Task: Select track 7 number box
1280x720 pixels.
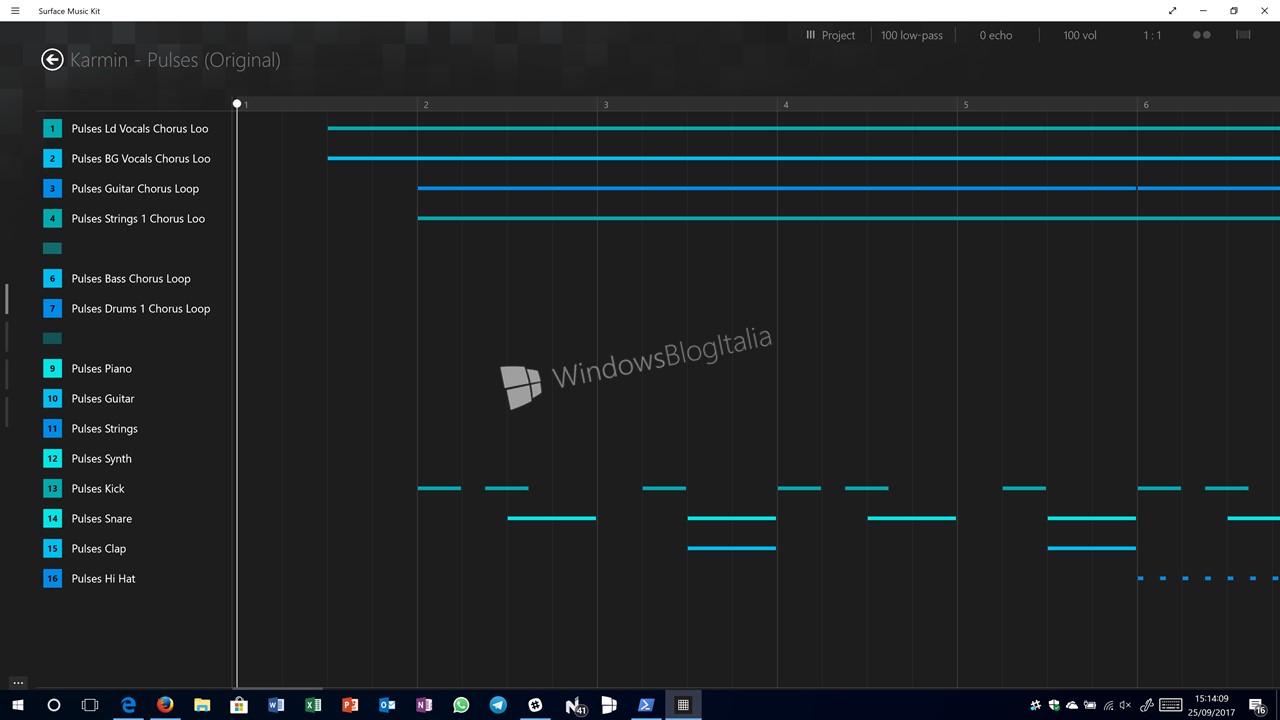Action: tap(52, 308)
